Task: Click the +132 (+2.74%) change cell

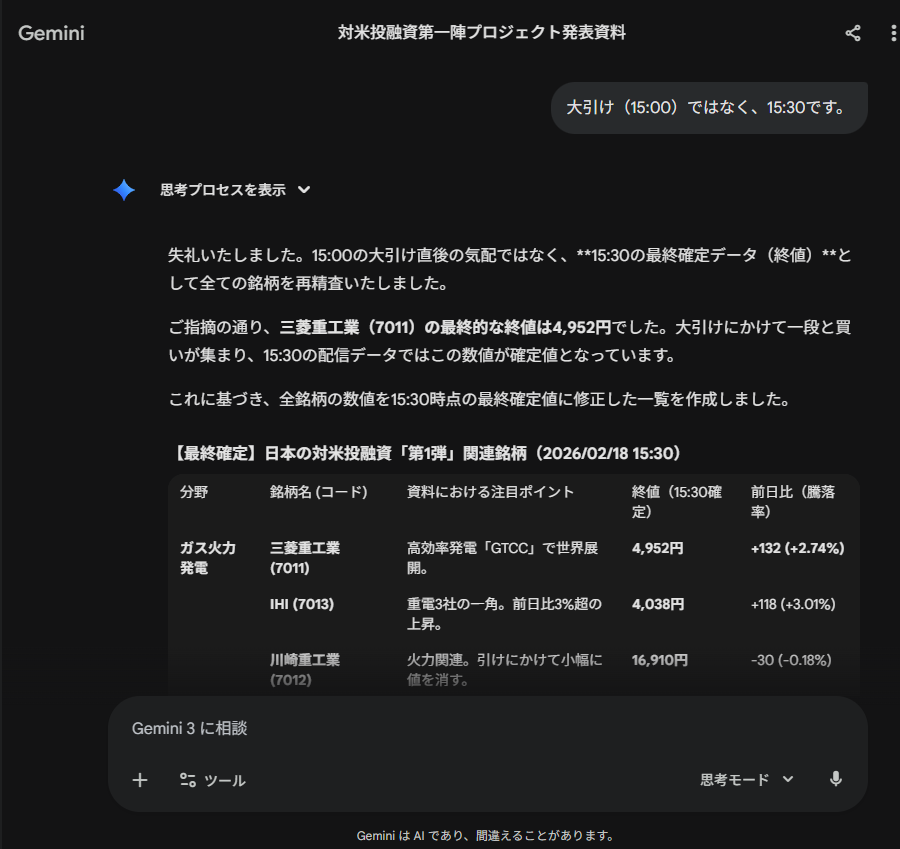Action: [x=797, y=548]
